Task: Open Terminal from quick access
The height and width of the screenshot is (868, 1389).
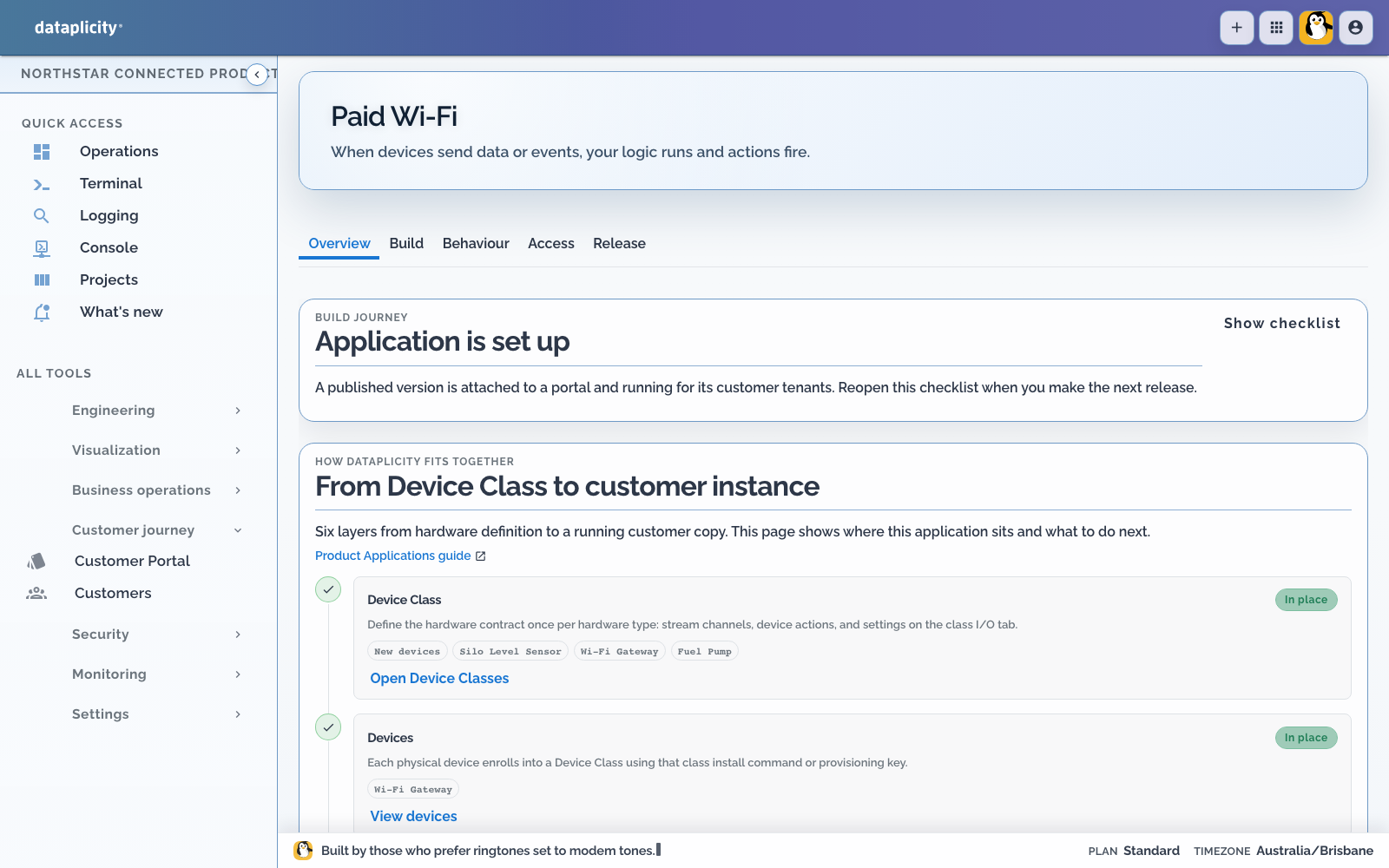Action: click(111, 184)
